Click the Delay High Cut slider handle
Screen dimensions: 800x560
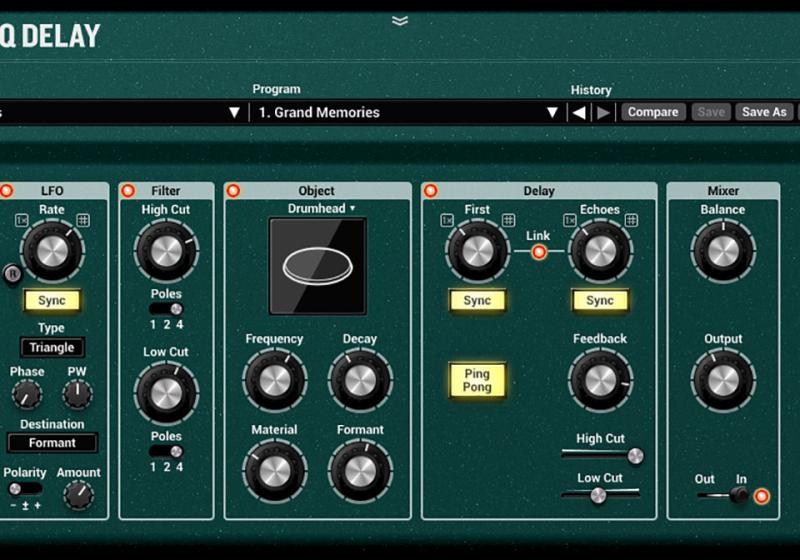[635, 455]
